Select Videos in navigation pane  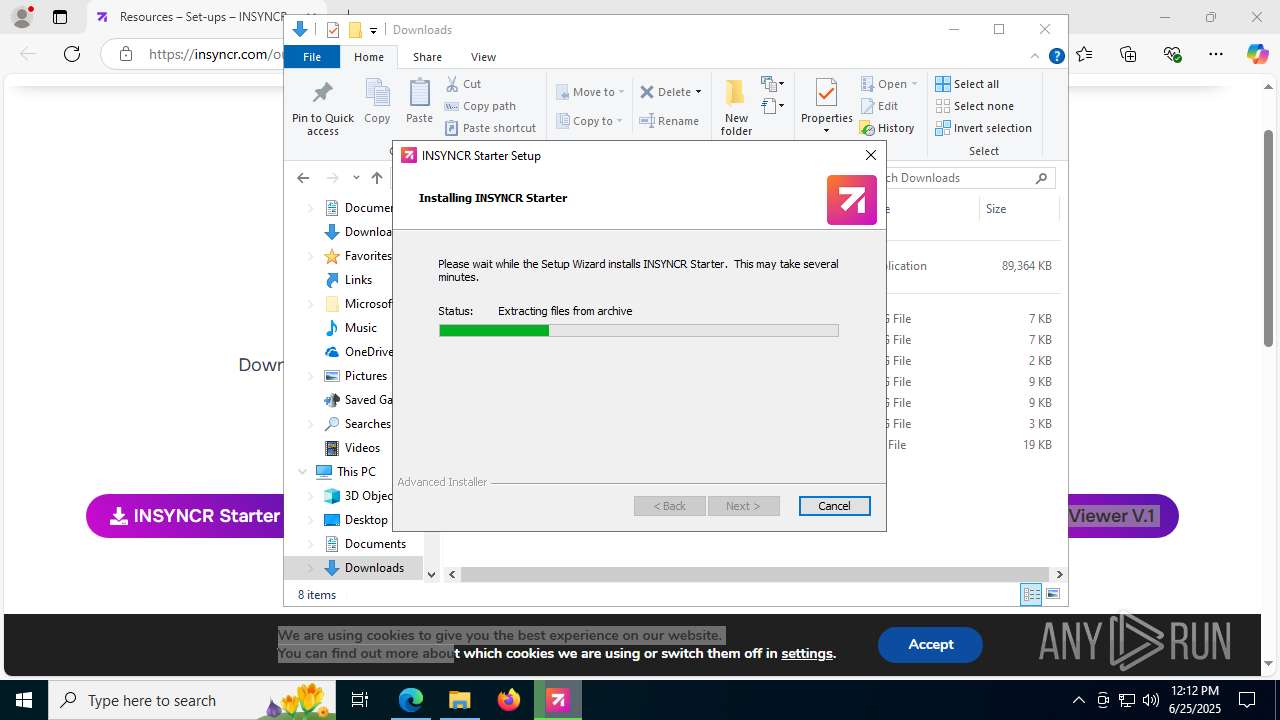362,448
